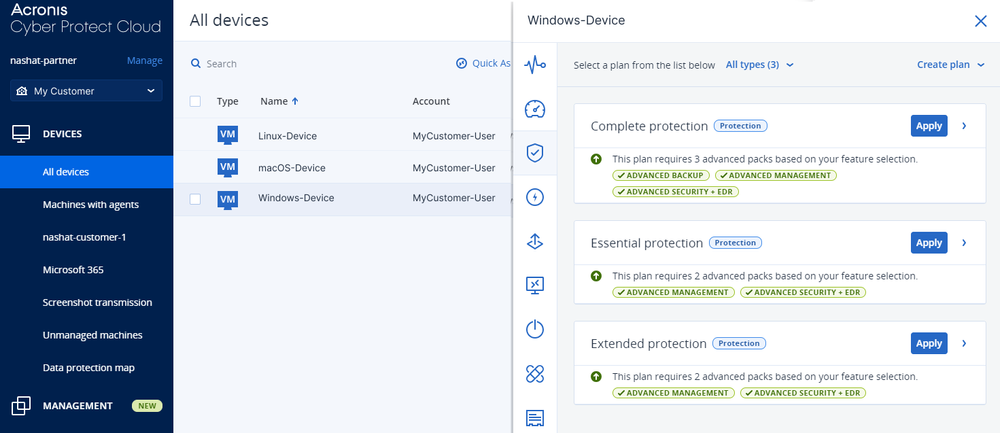
Task: Open nashat-customer-1 group
Action: (84, 237)
